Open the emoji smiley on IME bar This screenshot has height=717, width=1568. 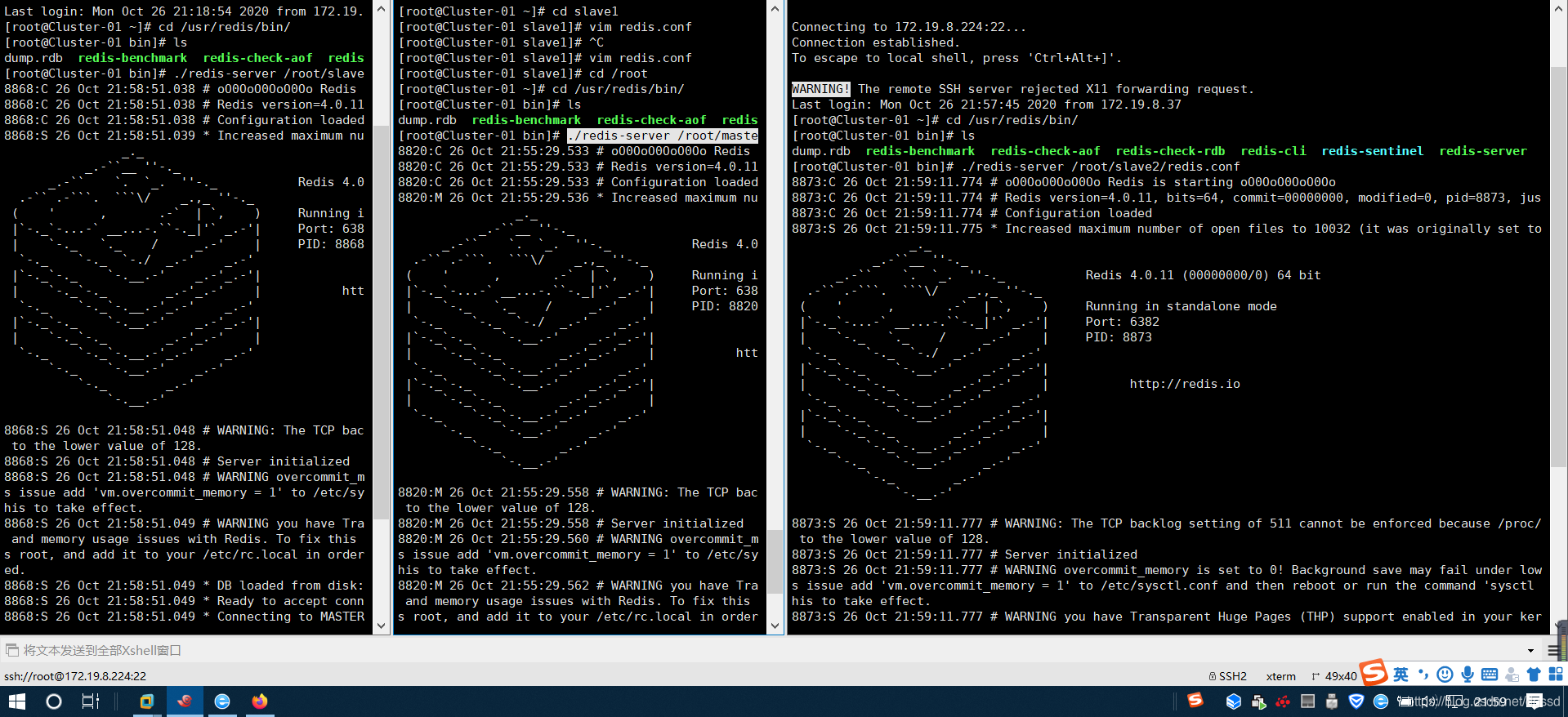[1445, 675]
